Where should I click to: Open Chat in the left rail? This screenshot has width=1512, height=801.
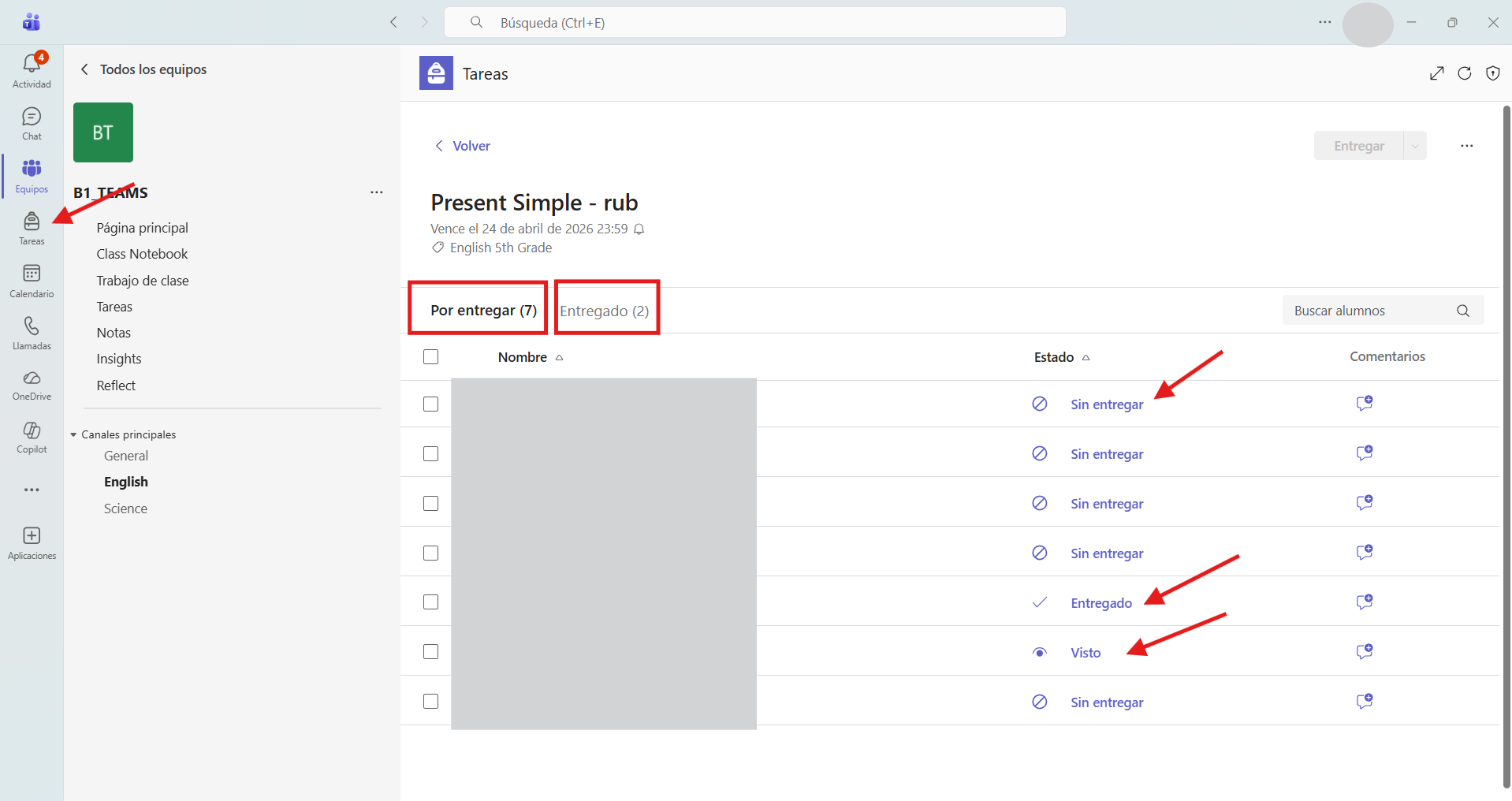pos(32,124)
